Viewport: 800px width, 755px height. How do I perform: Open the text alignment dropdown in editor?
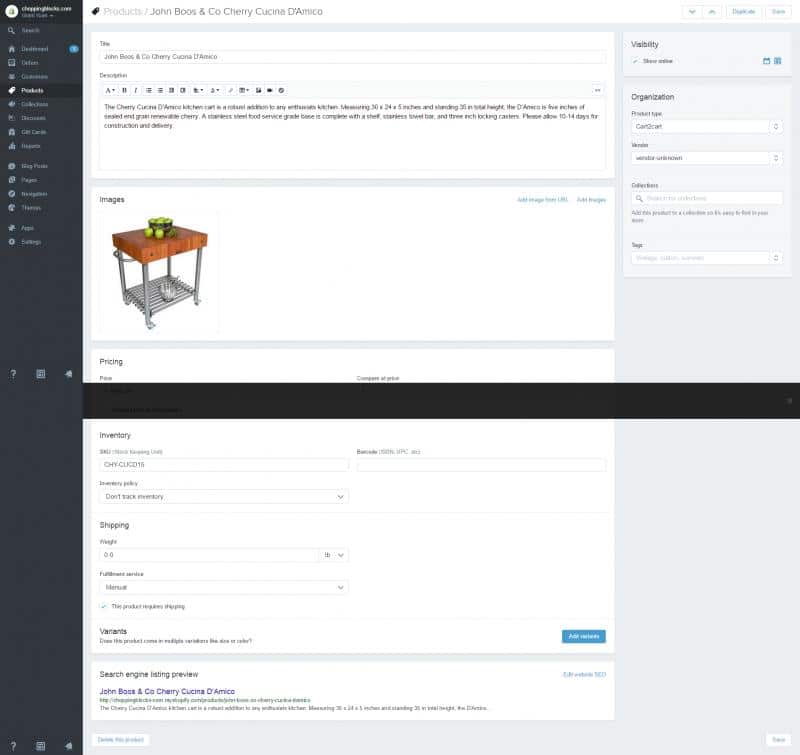[x=198, y=90]
